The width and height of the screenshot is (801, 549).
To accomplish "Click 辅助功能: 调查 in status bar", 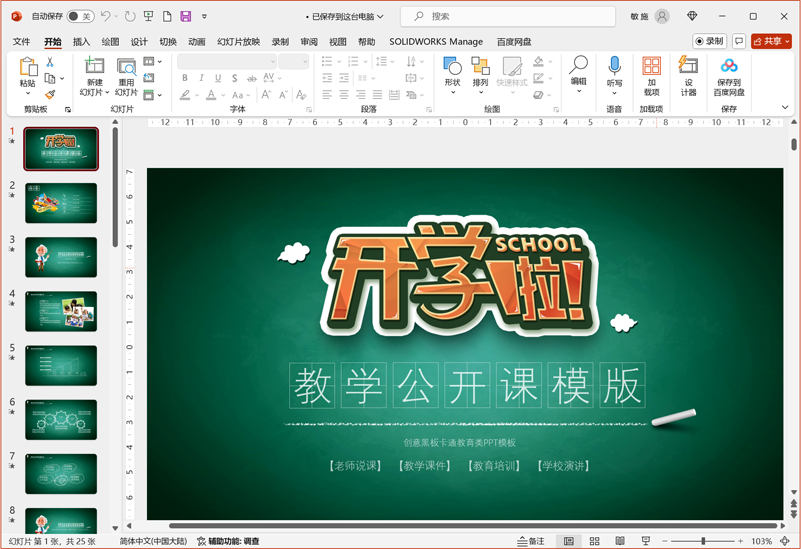I will pos(228,541).
